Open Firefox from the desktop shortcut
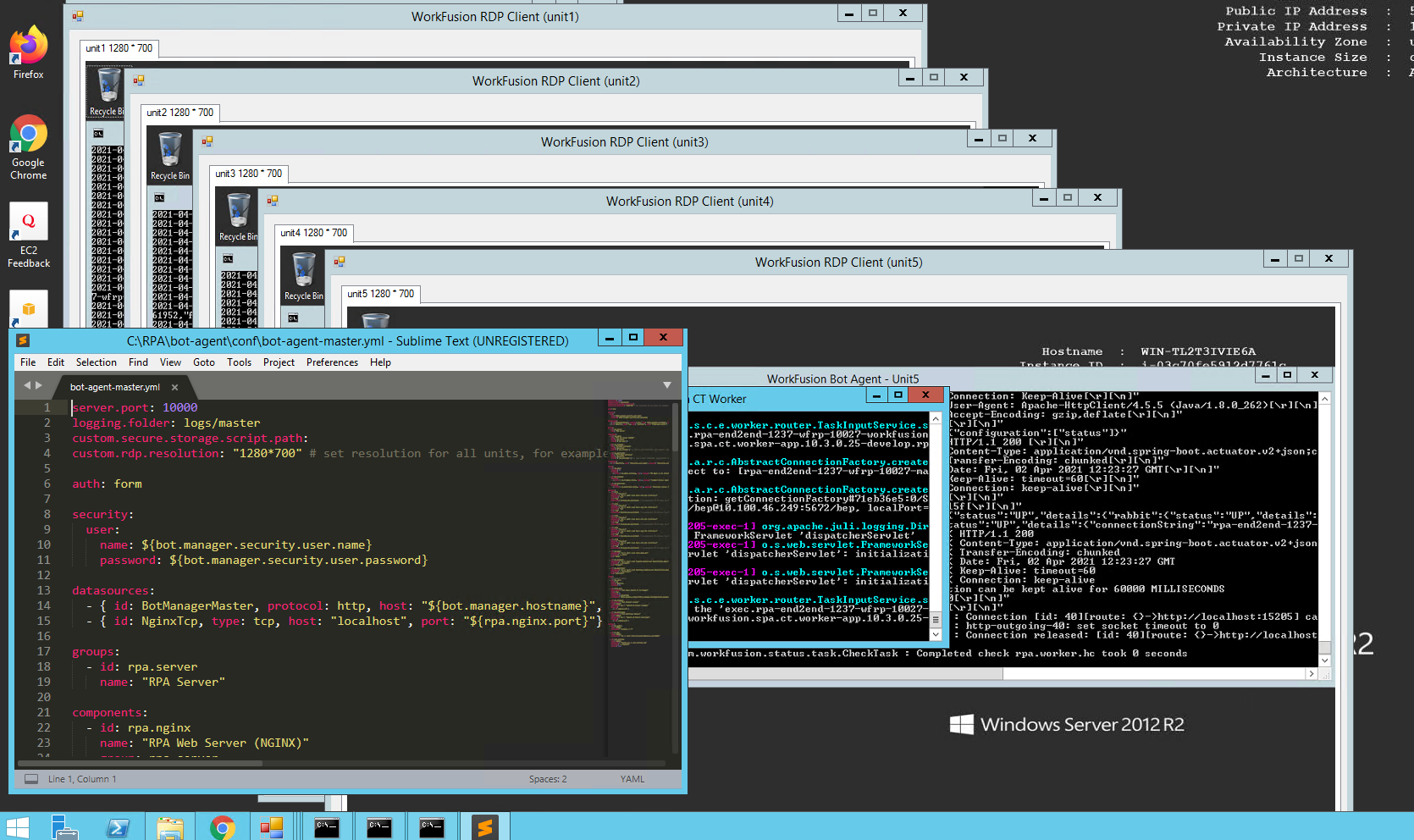The image size is (1414, 840). 29,52
